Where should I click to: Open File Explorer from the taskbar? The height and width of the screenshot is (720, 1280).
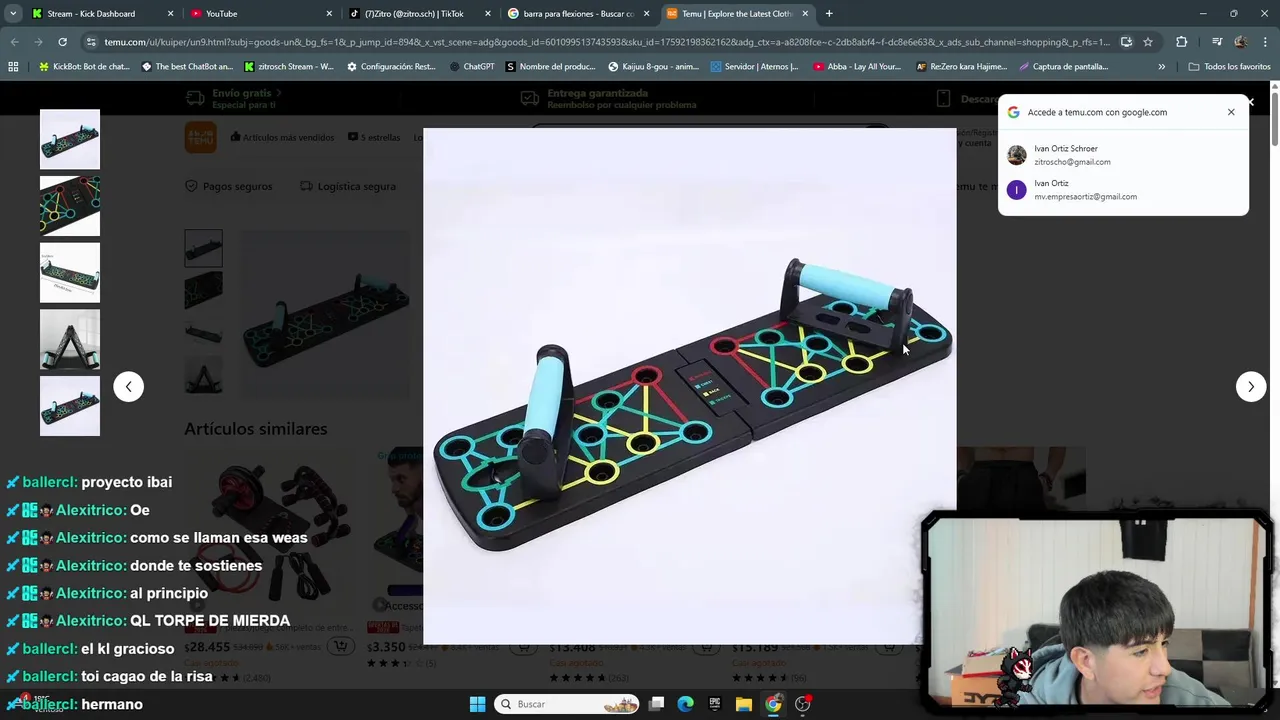744,704
